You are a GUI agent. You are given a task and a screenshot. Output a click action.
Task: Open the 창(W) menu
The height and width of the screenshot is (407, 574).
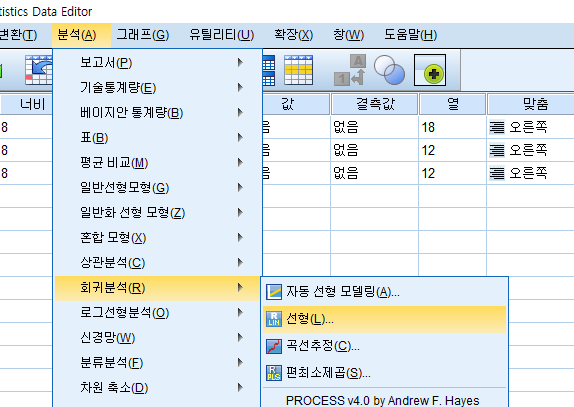pyautogui.click(x=348, y=35)
